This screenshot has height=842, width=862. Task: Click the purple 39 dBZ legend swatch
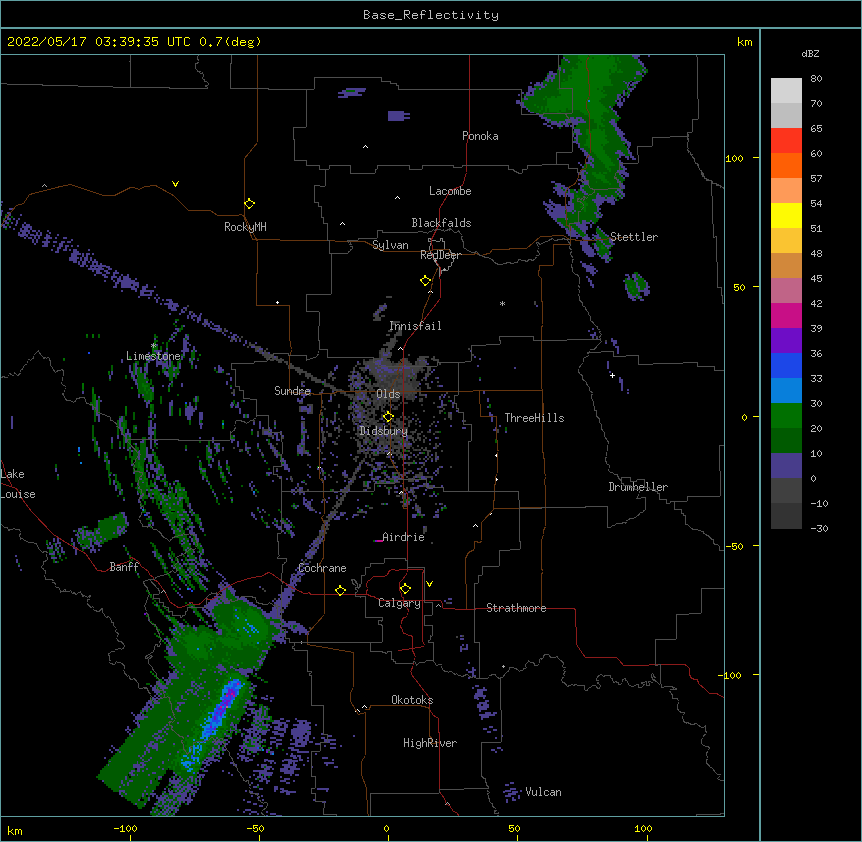point(786,341)
